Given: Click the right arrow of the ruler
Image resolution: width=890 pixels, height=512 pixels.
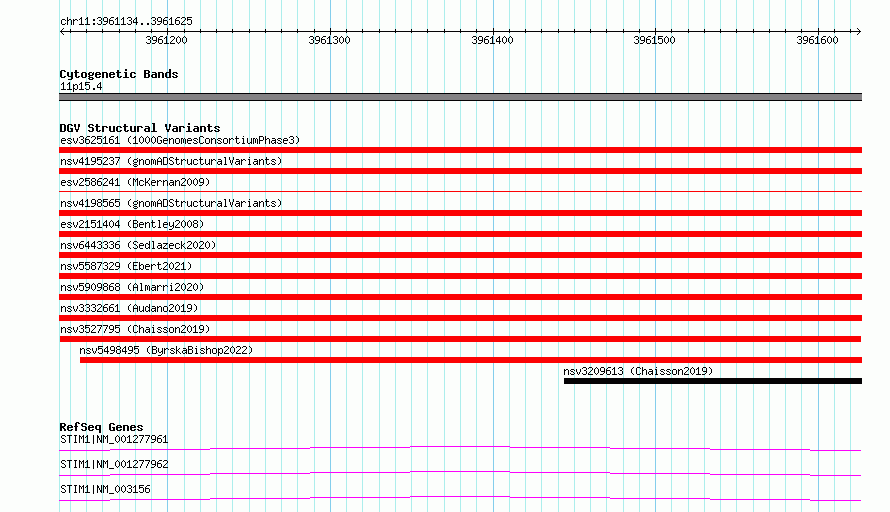Looking at the screenshot, I should 858,31.
